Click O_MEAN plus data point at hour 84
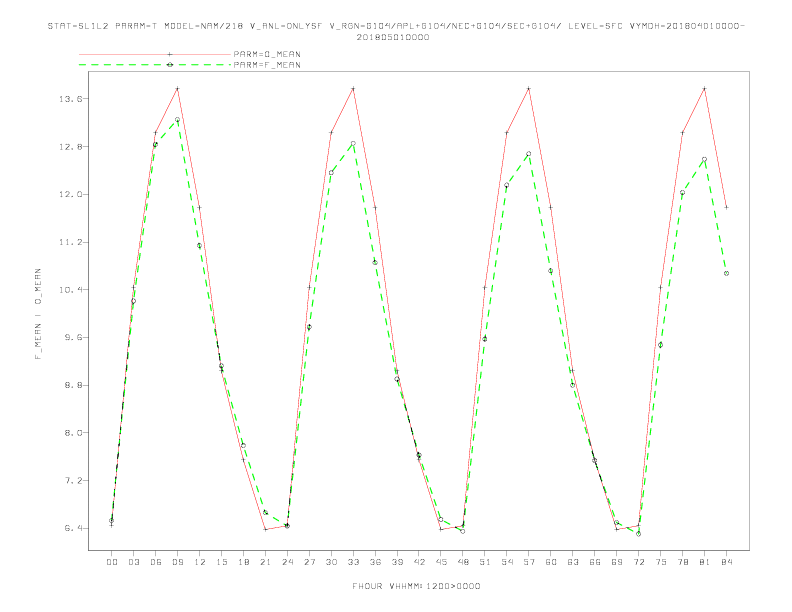The width and height of the screenshot is (792, 612). (x=726, y=207)
